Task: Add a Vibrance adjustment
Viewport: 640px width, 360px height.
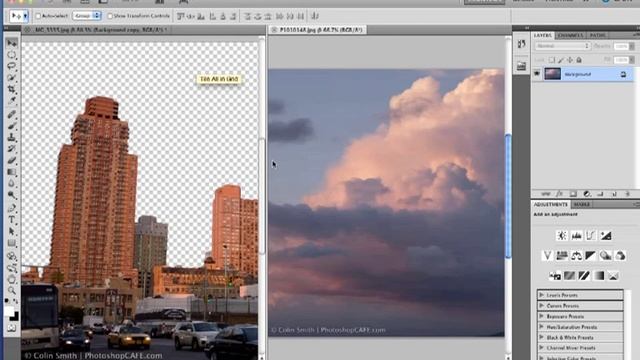Action: tap(547, 256)
